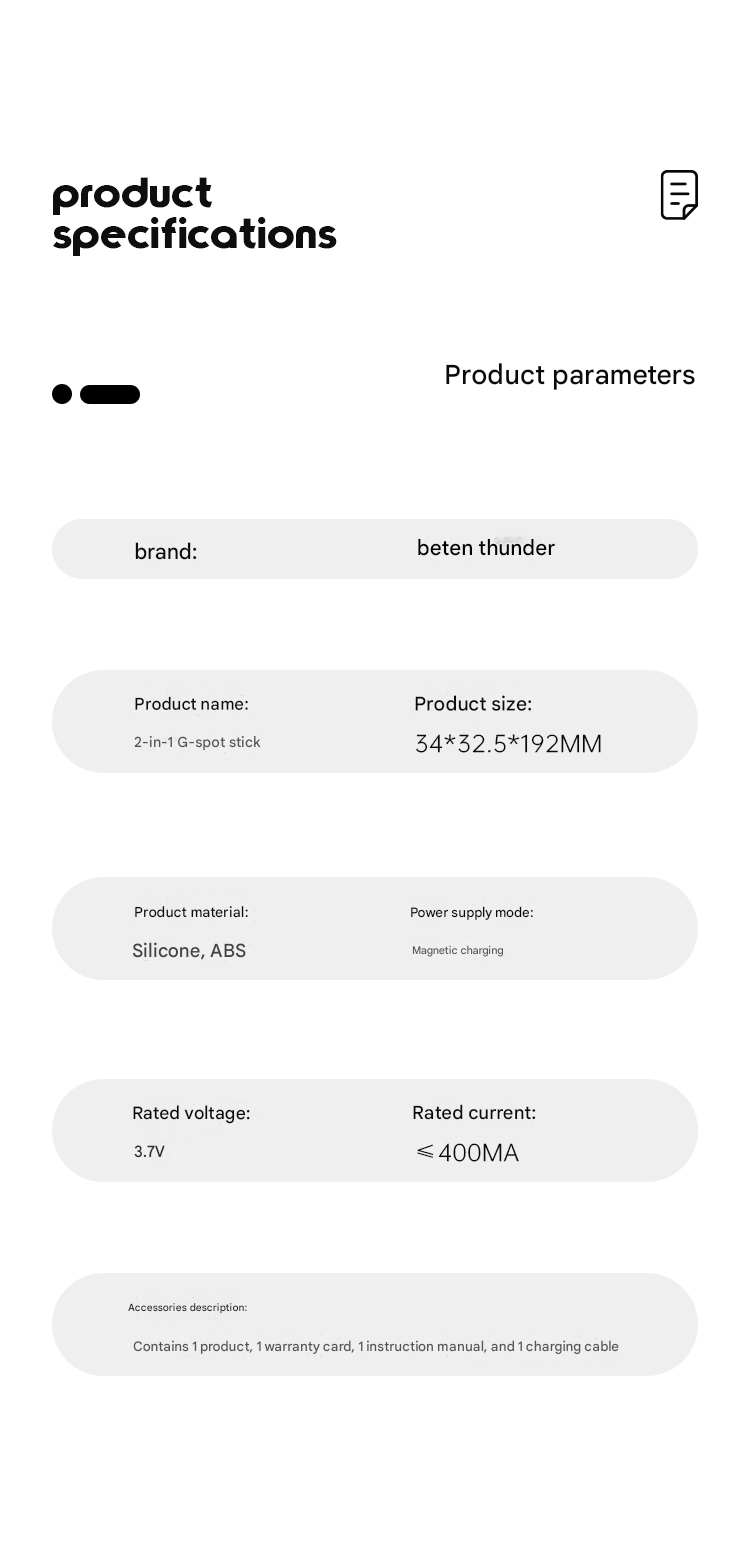
Task: Click the 'Power supply mode:' label
Action: pyautogui.click(x=472, y=912)
